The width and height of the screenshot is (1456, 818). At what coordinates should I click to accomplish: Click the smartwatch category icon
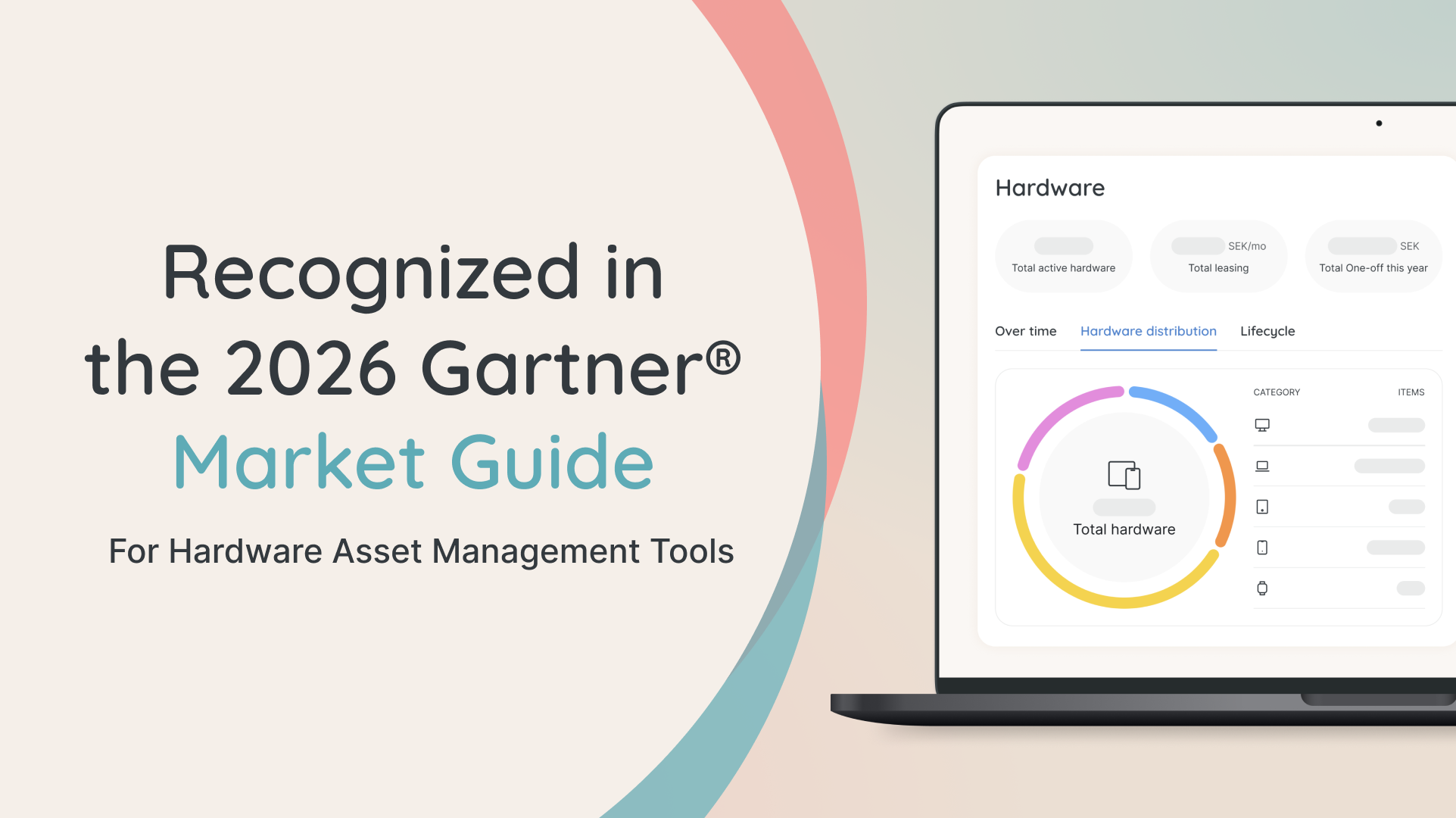1261,589
